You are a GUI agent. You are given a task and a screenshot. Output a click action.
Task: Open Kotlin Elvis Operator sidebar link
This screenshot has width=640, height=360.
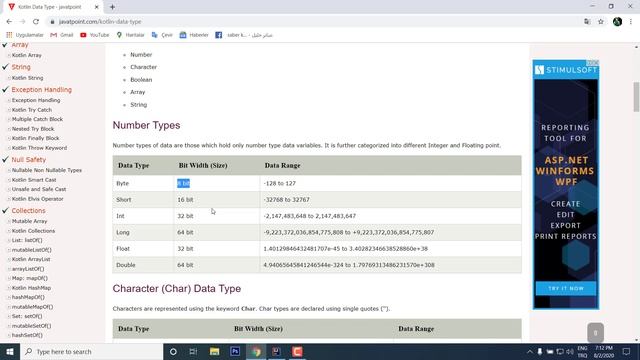click(x=38, y=199)
